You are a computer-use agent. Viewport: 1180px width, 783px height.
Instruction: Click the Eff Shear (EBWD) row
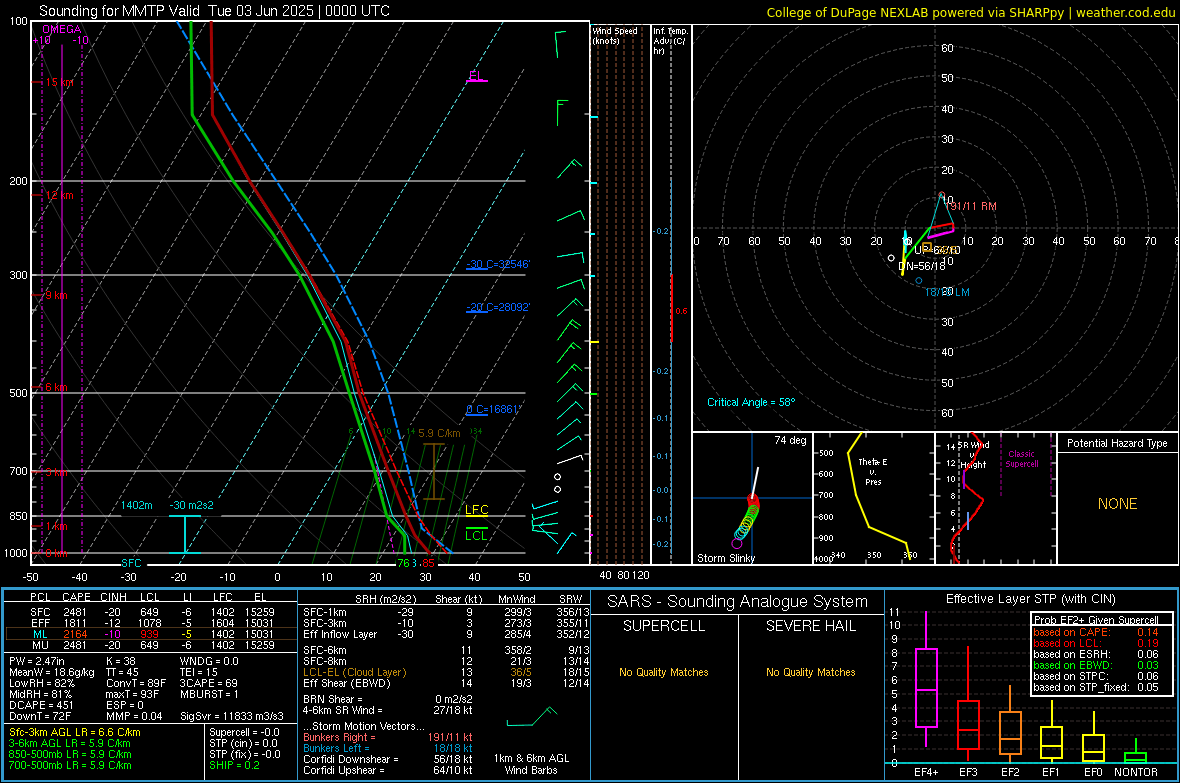click(446, 684)
